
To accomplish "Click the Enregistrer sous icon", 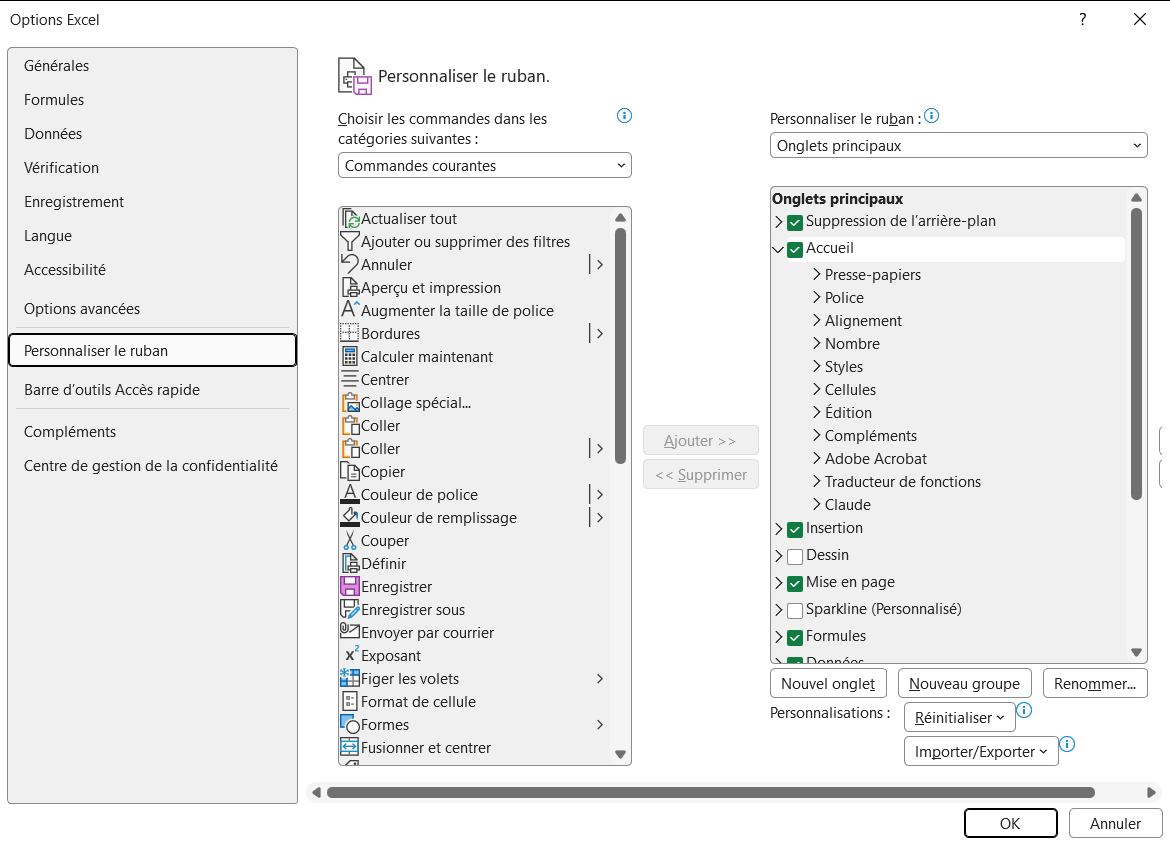I will (350, 610).
